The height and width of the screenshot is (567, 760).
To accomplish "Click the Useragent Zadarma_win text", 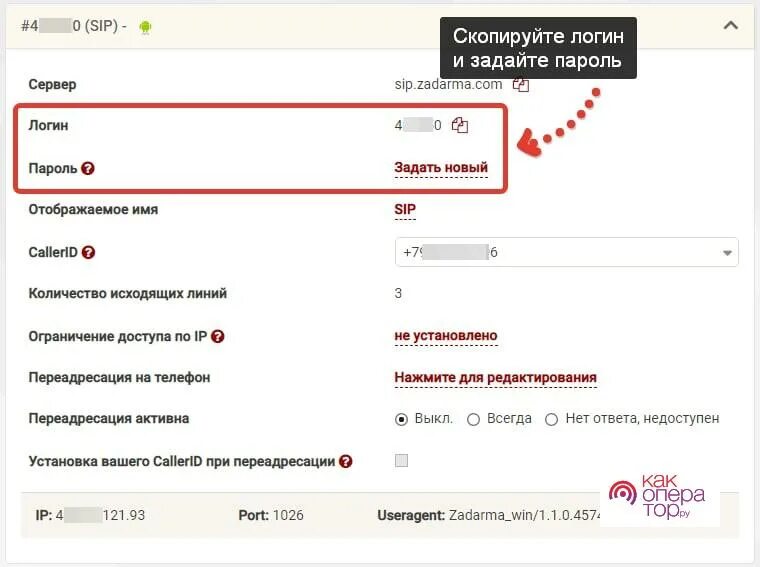I will coord(490,515).
